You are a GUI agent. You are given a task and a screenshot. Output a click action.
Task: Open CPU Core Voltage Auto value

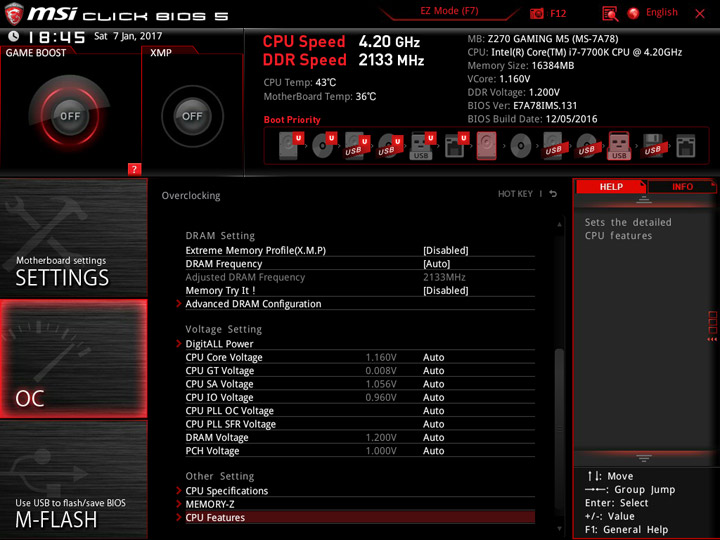pyautogui.click(x=433, y=357)
